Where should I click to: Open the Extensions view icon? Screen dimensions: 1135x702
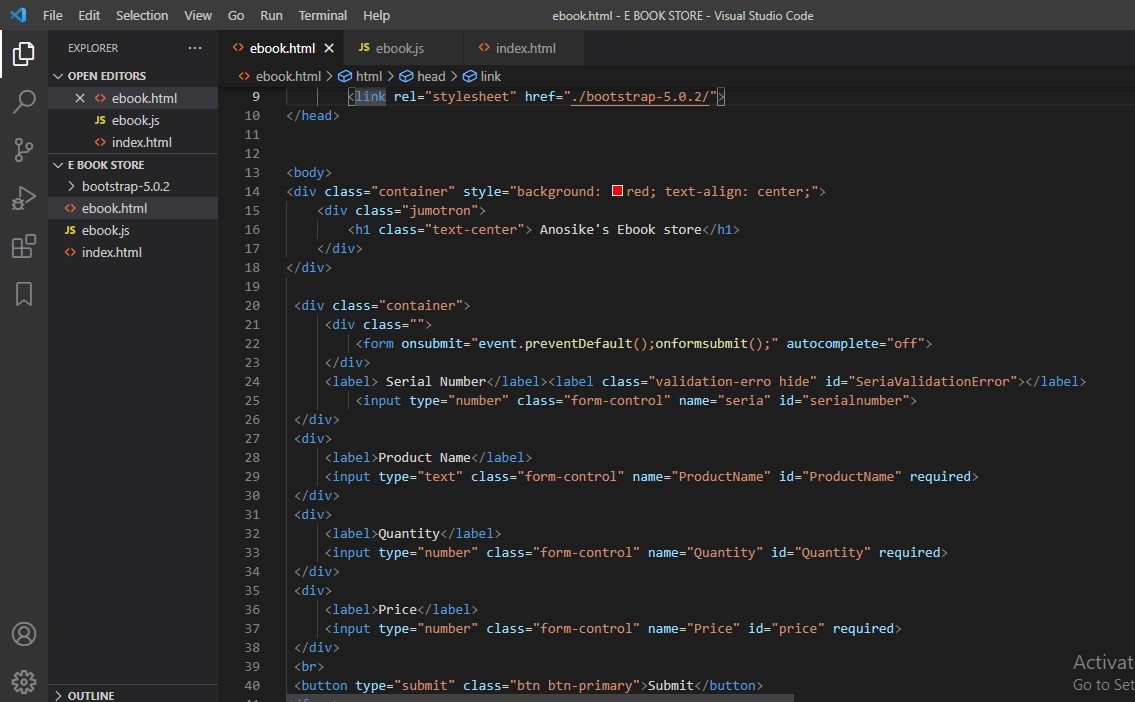[x=23, y=246]
